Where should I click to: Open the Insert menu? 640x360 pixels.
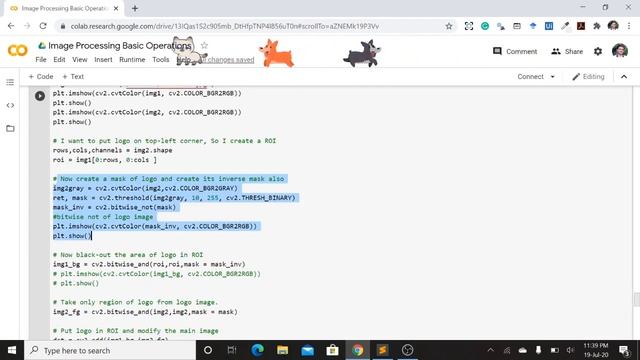[103, 60]
